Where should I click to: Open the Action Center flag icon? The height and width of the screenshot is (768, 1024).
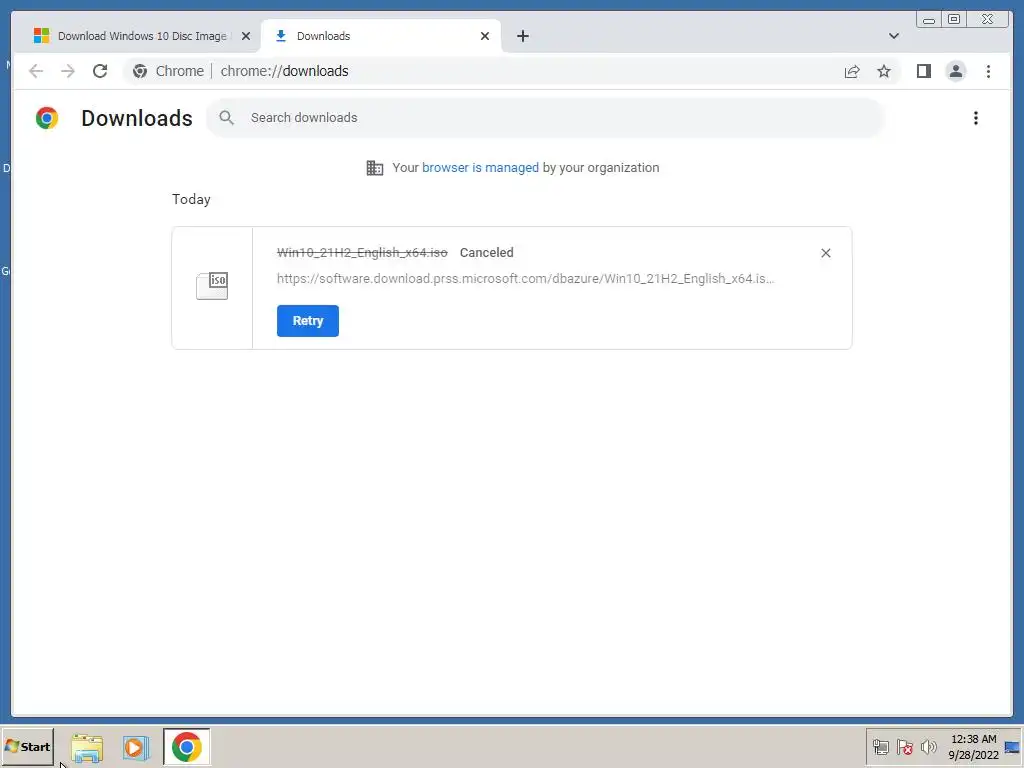coord(904,747)
